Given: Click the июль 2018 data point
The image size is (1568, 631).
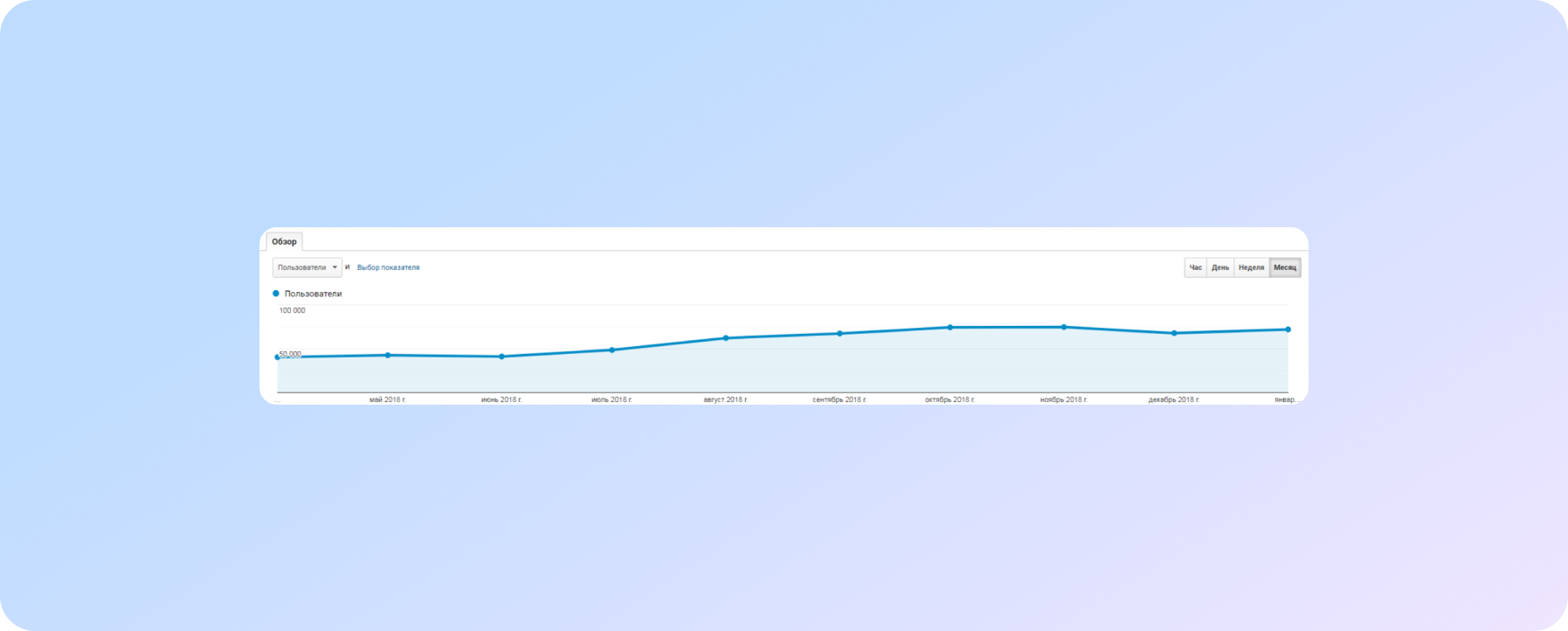Looking at the screenshot, I should pos(611,350).
